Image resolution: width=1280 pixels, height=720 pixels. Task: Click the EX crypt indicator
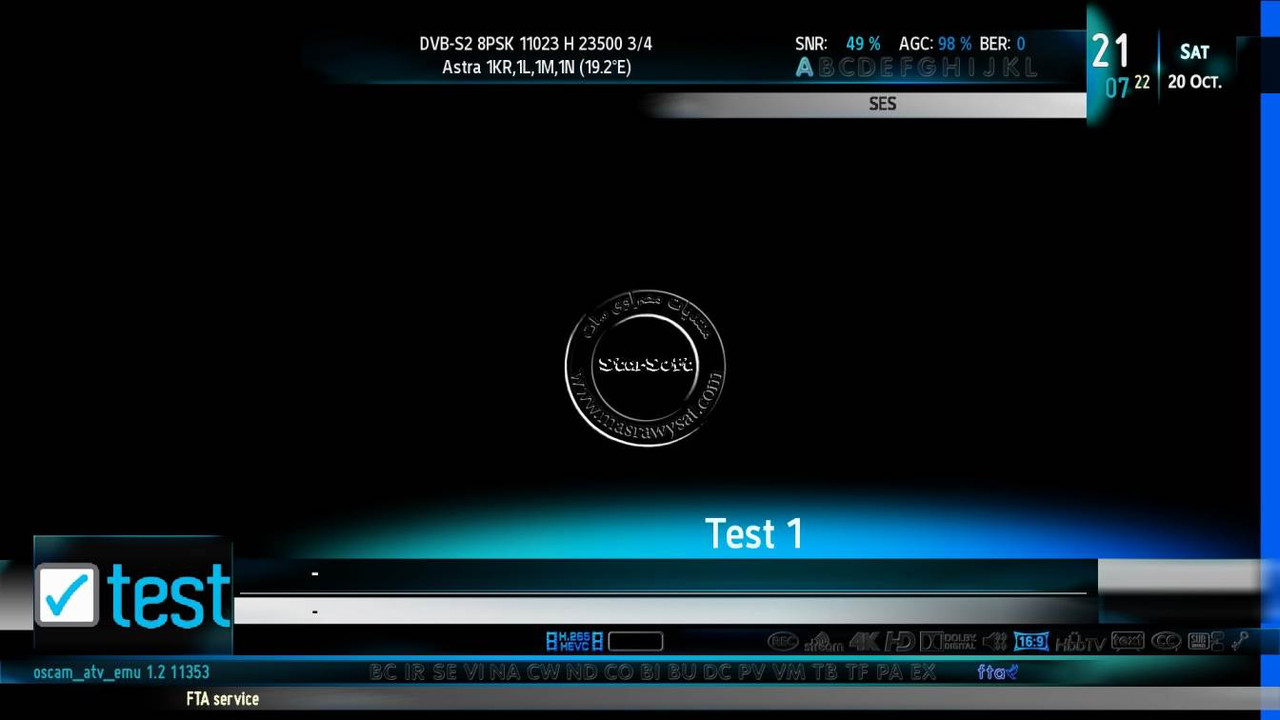coord(924,672)
